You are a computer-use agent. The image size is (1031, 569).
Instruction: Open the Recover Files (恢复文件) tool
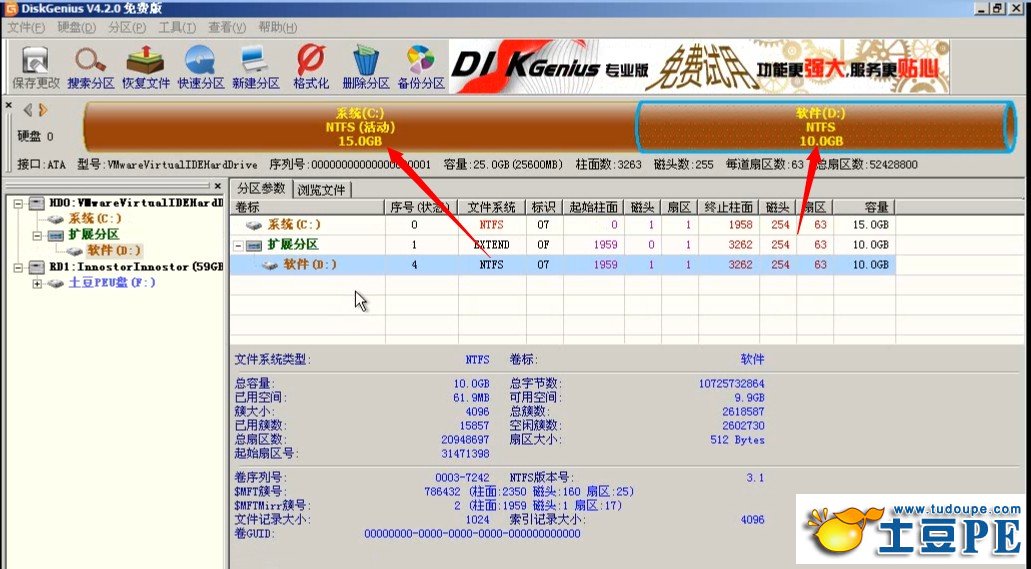click(x=146, y=67)
